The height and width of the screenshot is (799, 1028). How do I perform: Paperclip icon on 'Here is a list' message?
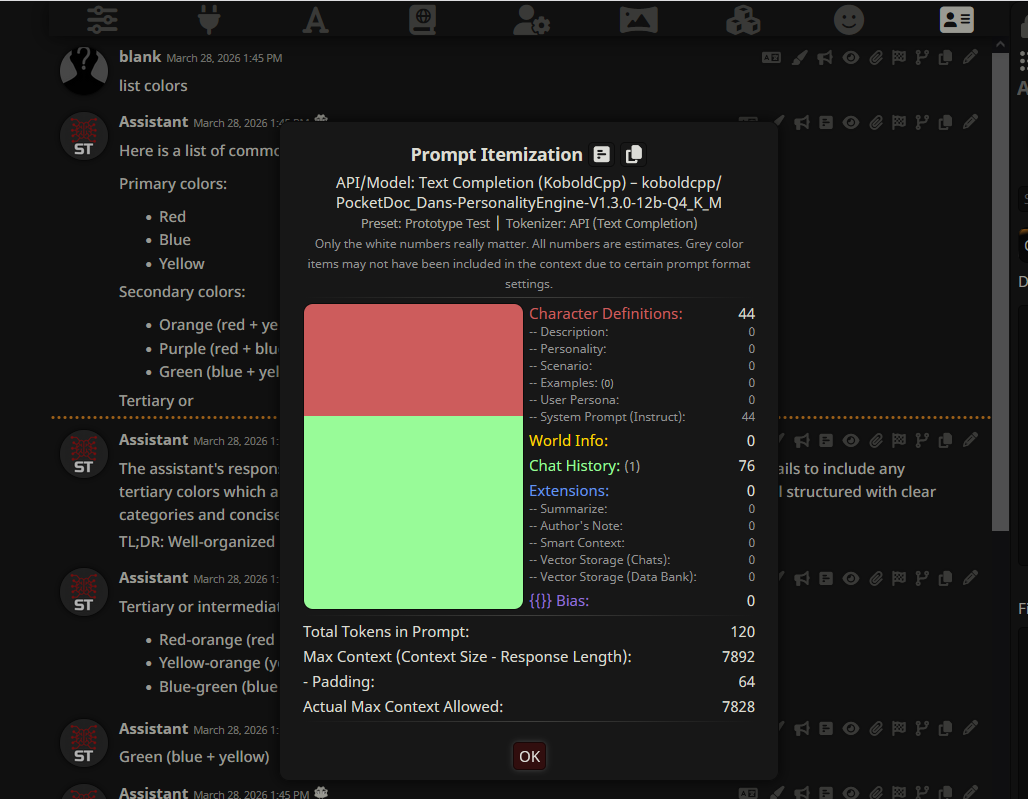pos(876,123)
